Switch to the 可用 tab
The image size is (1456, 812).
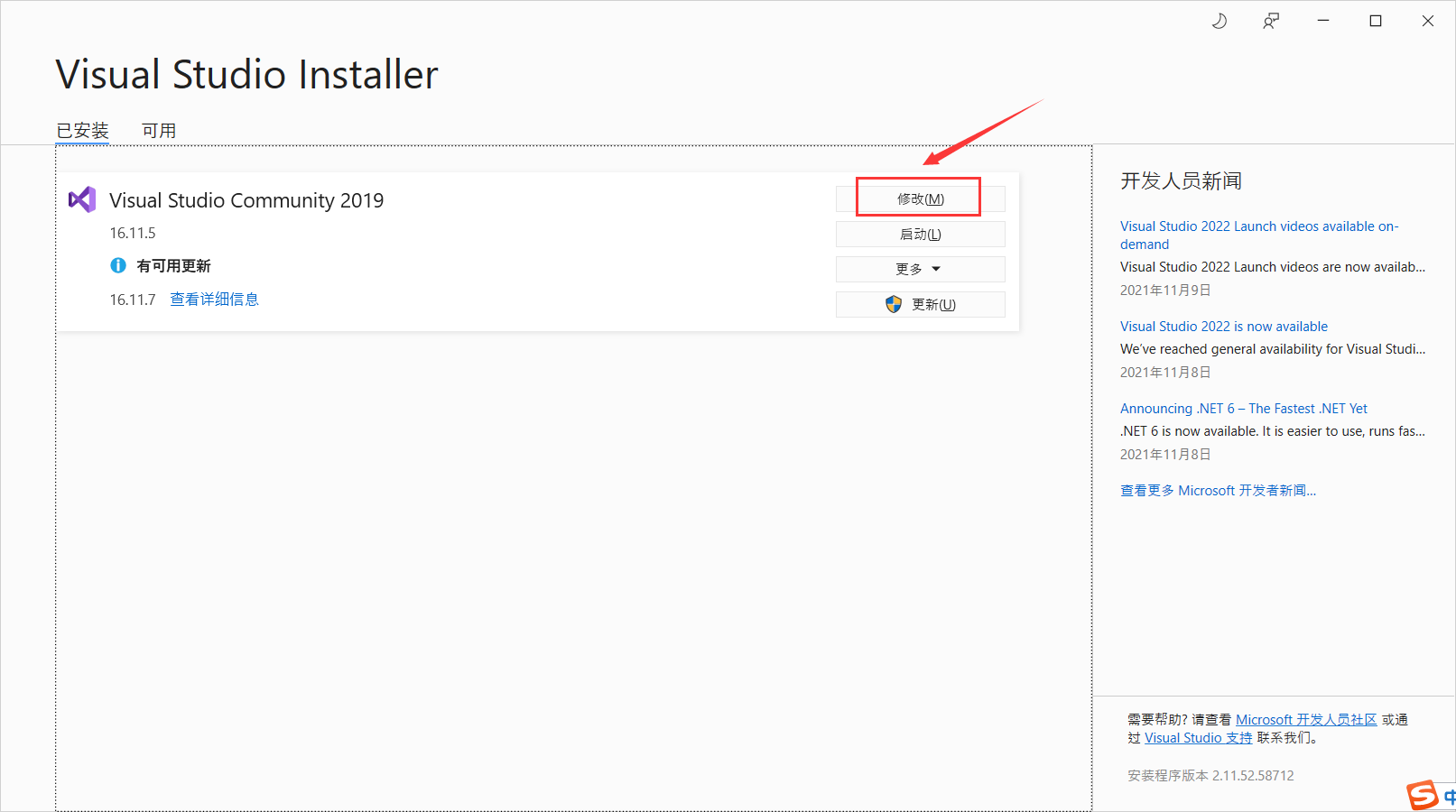[159, 130]
